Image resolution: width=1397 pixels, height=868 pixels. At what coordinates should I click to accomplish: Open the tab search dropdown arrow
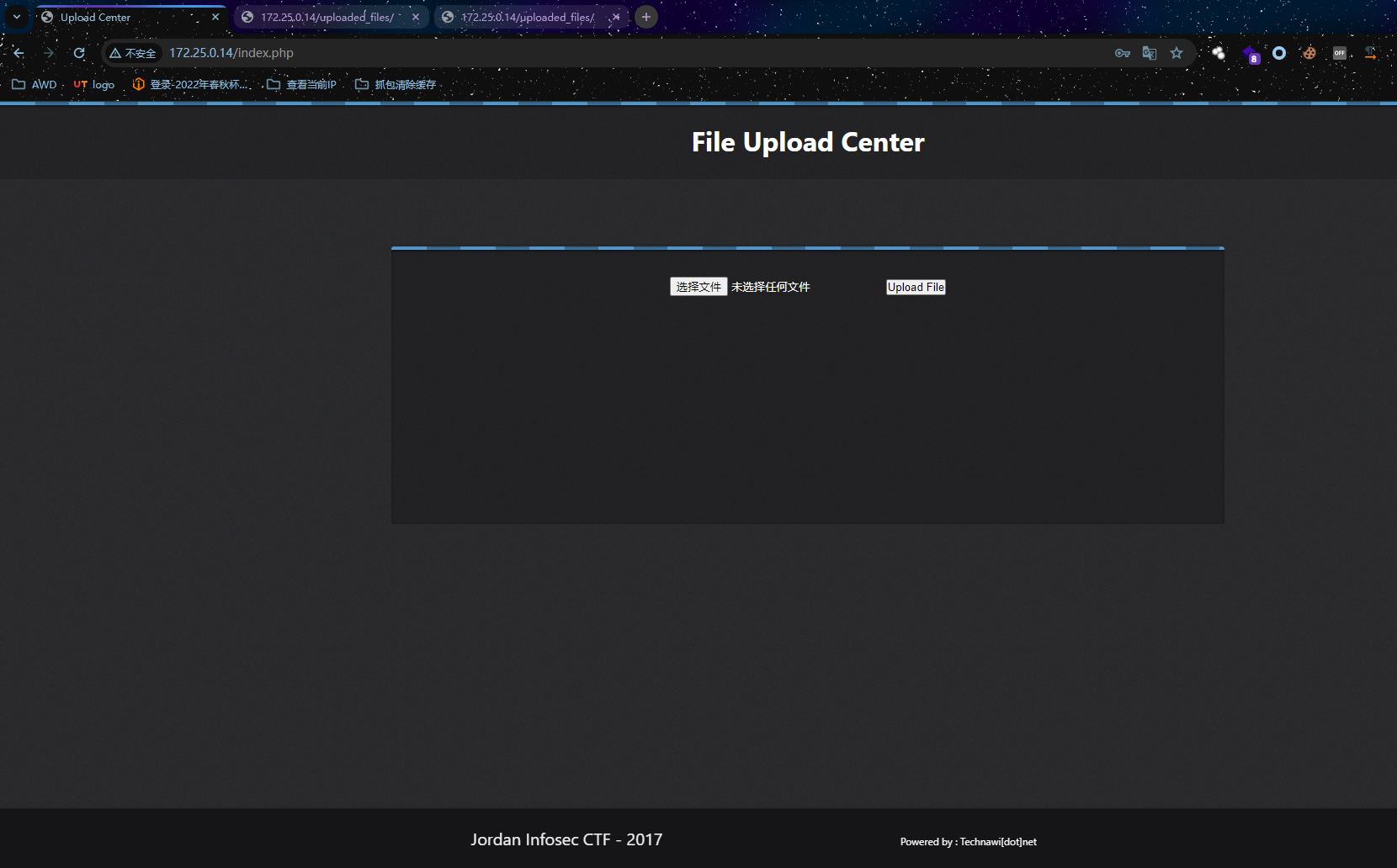tap(17, 17)
